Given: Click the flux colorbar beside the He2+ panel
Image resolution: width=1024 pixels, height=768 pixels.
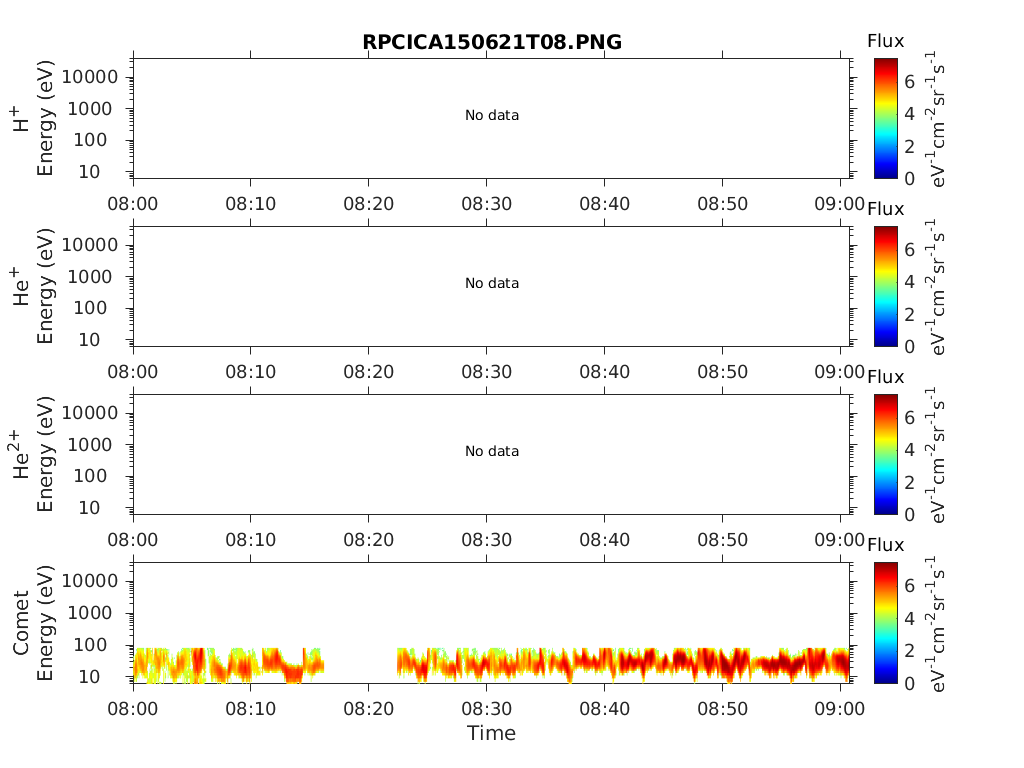Looking at the screenshot, I should point(886,454).
